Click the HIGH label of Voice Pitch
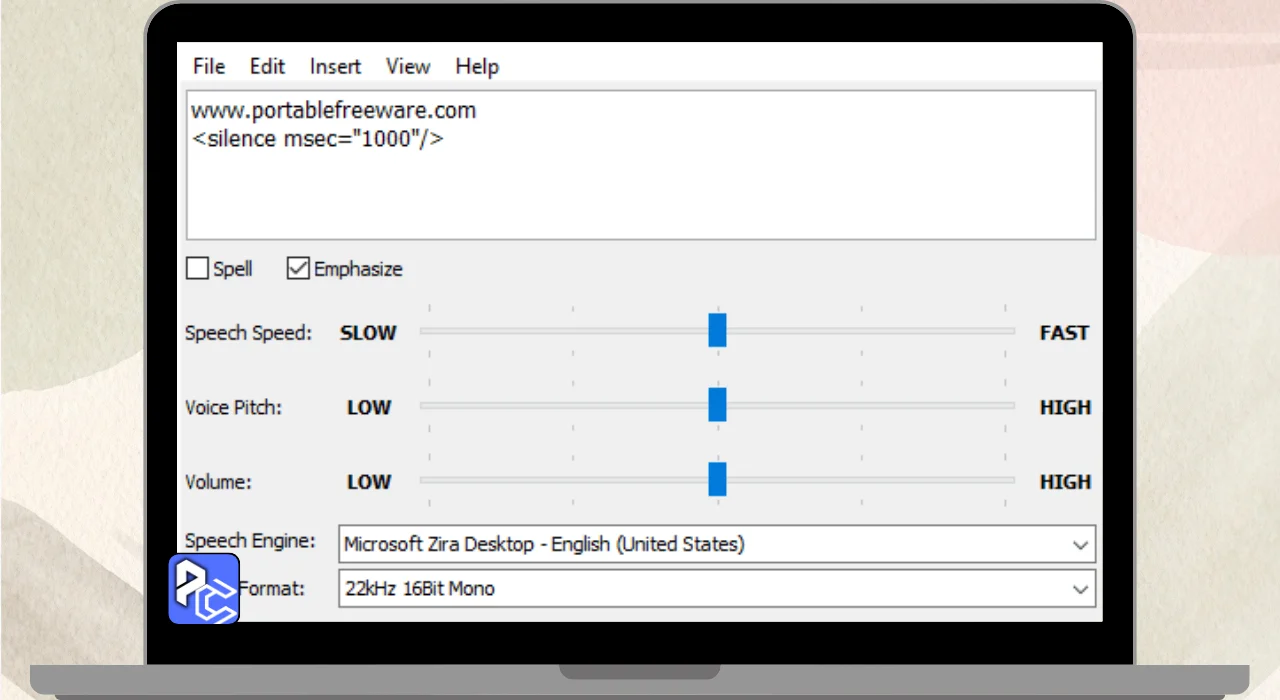 (1065, 407)
